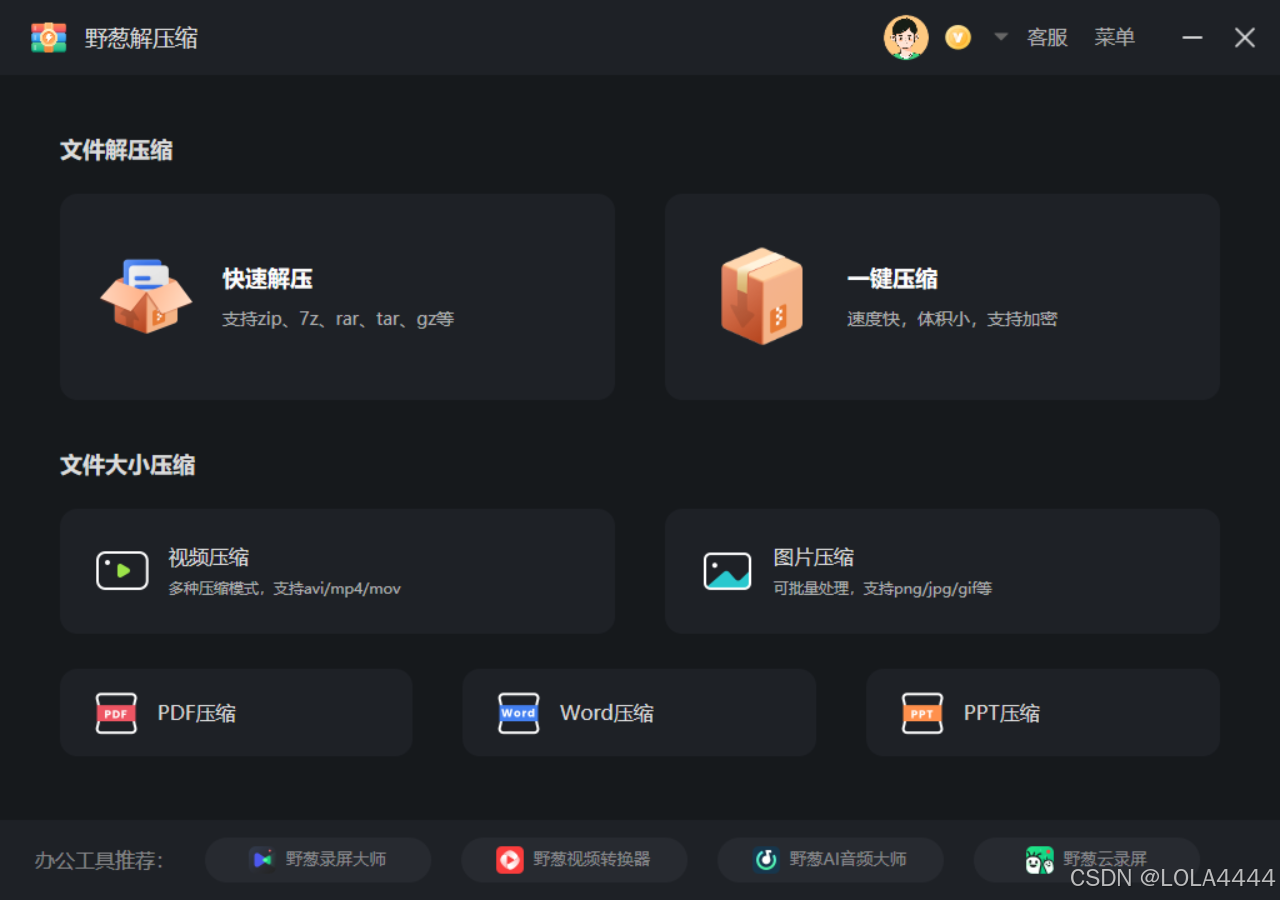This screenshot has height=900, width=1280.
Task: Expand the account dropdown arrow
Action: click(999, 36)
